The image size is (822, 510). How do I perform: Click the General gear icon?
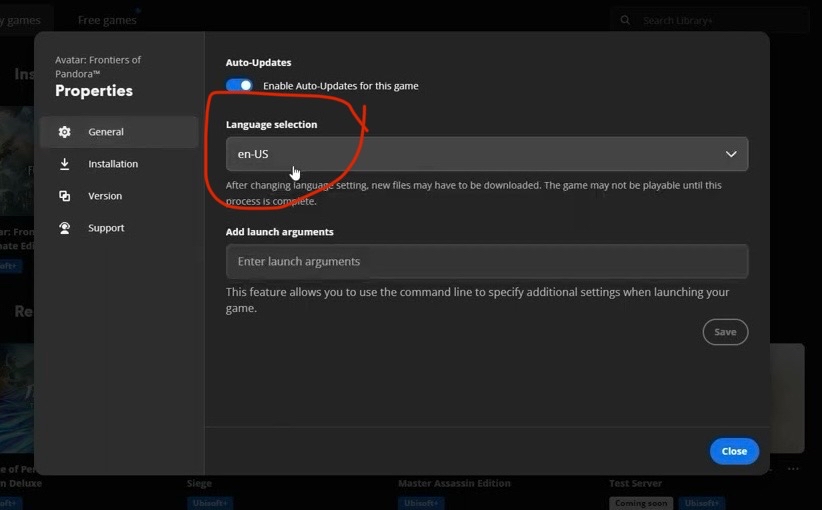tap(65, 132)
